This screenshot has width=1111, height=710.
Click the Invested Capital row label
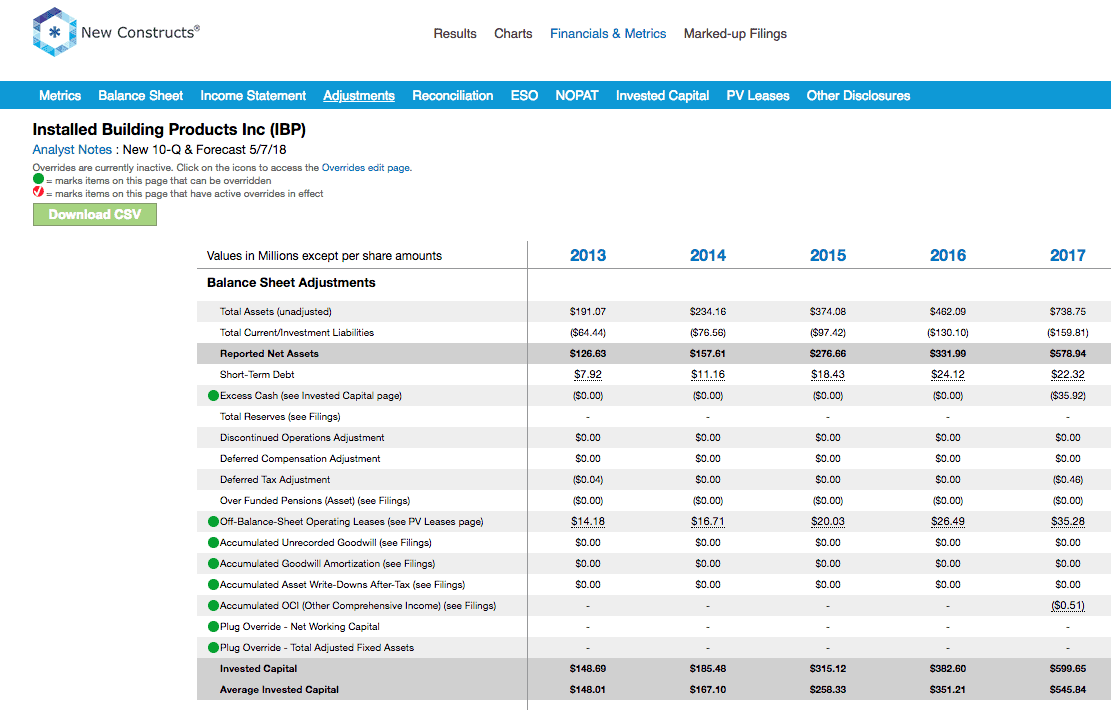259,669
